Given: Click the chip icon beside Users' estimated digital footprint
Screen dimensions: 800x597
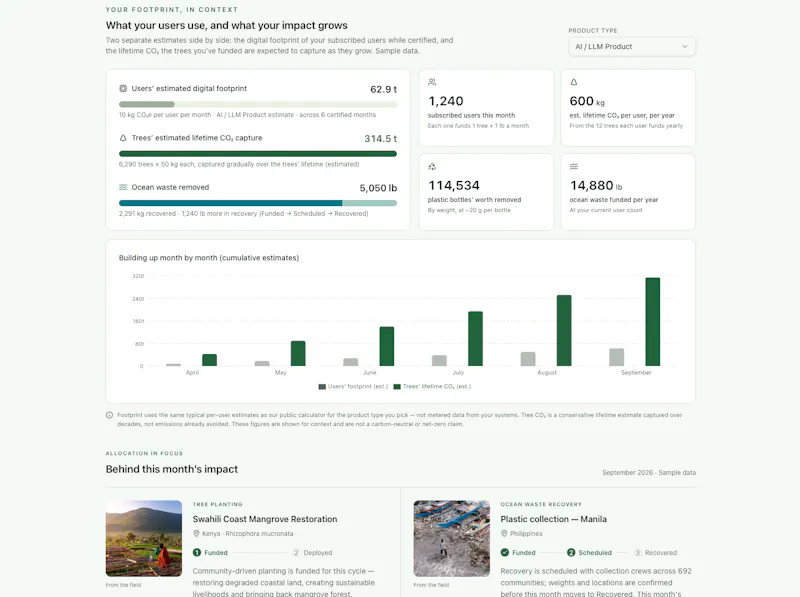Looking at the screenshot, I should click(123, 88).
